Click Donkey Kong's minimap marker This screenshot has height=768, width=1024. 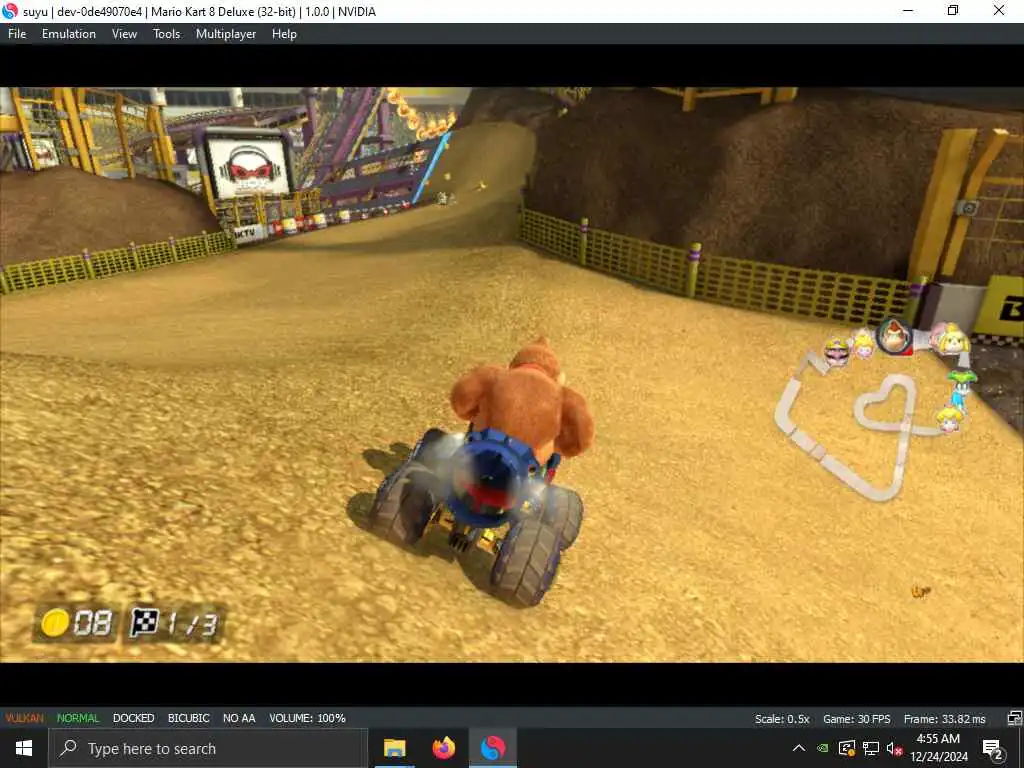click(x=894, y=336)
